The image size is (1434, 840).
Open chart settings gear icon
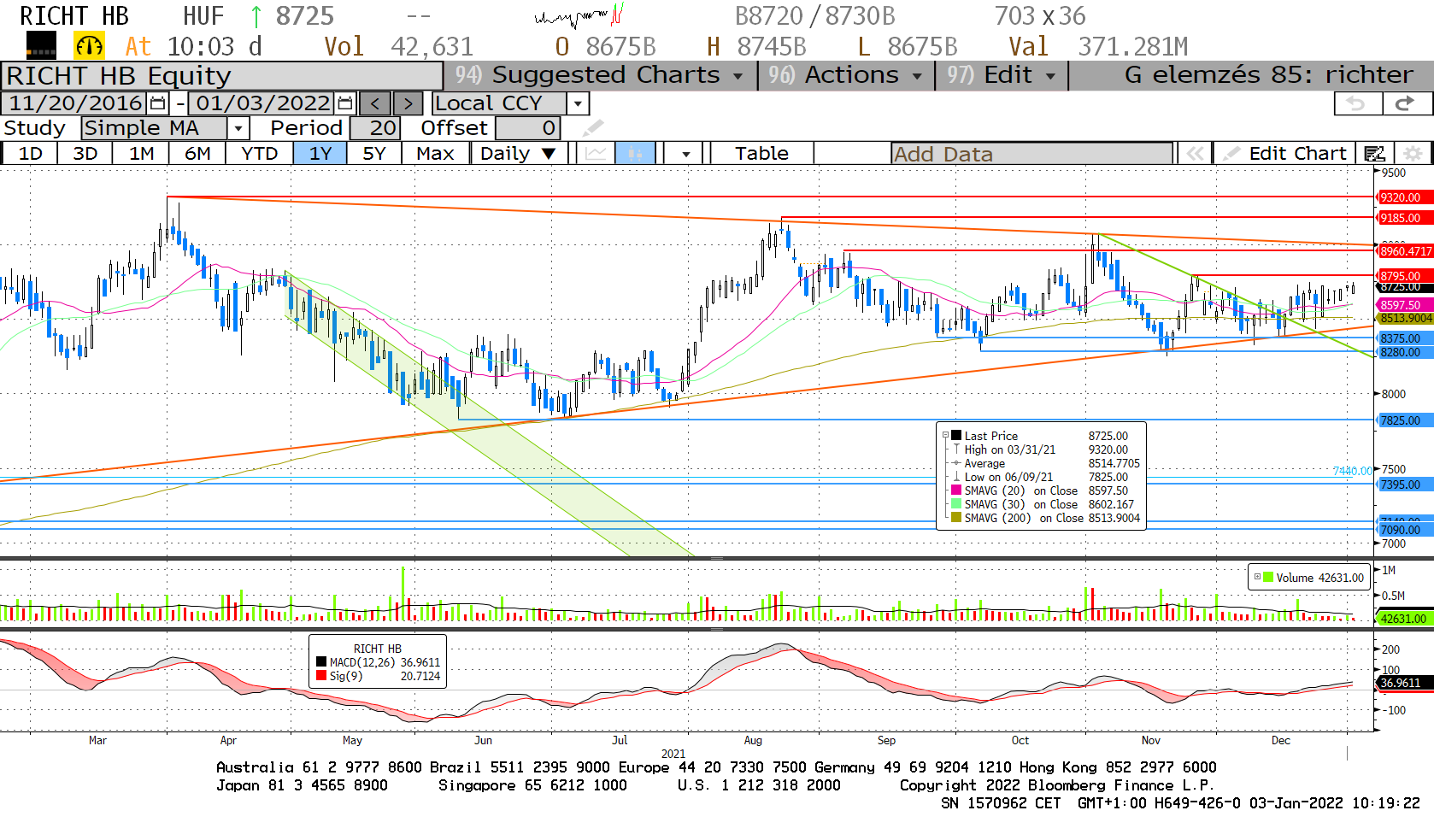[1413, 154]
